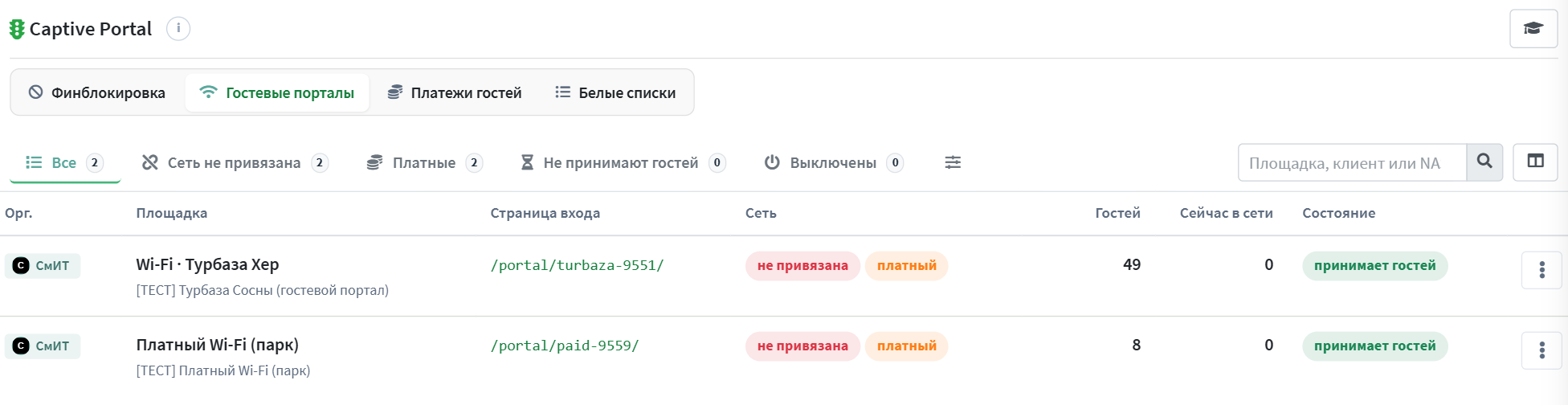Click the Wi-Fi · Турбаза Хер title
Image resolution: width=1568 pixels, height=405 pixels.
click(x=207, y=264)
